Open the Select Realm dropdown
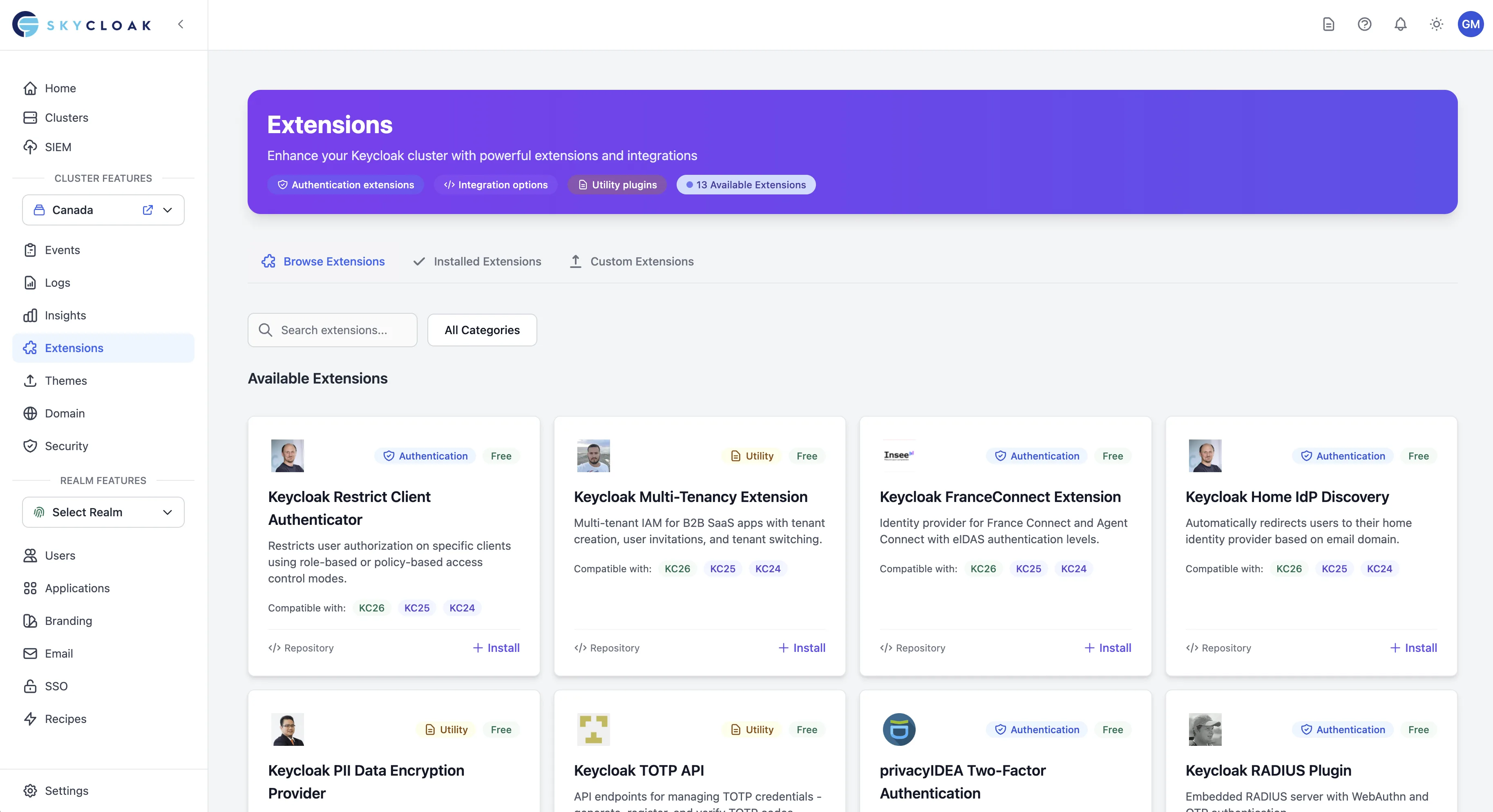This screenshot has width=1493, height=812. coord(103,512)
